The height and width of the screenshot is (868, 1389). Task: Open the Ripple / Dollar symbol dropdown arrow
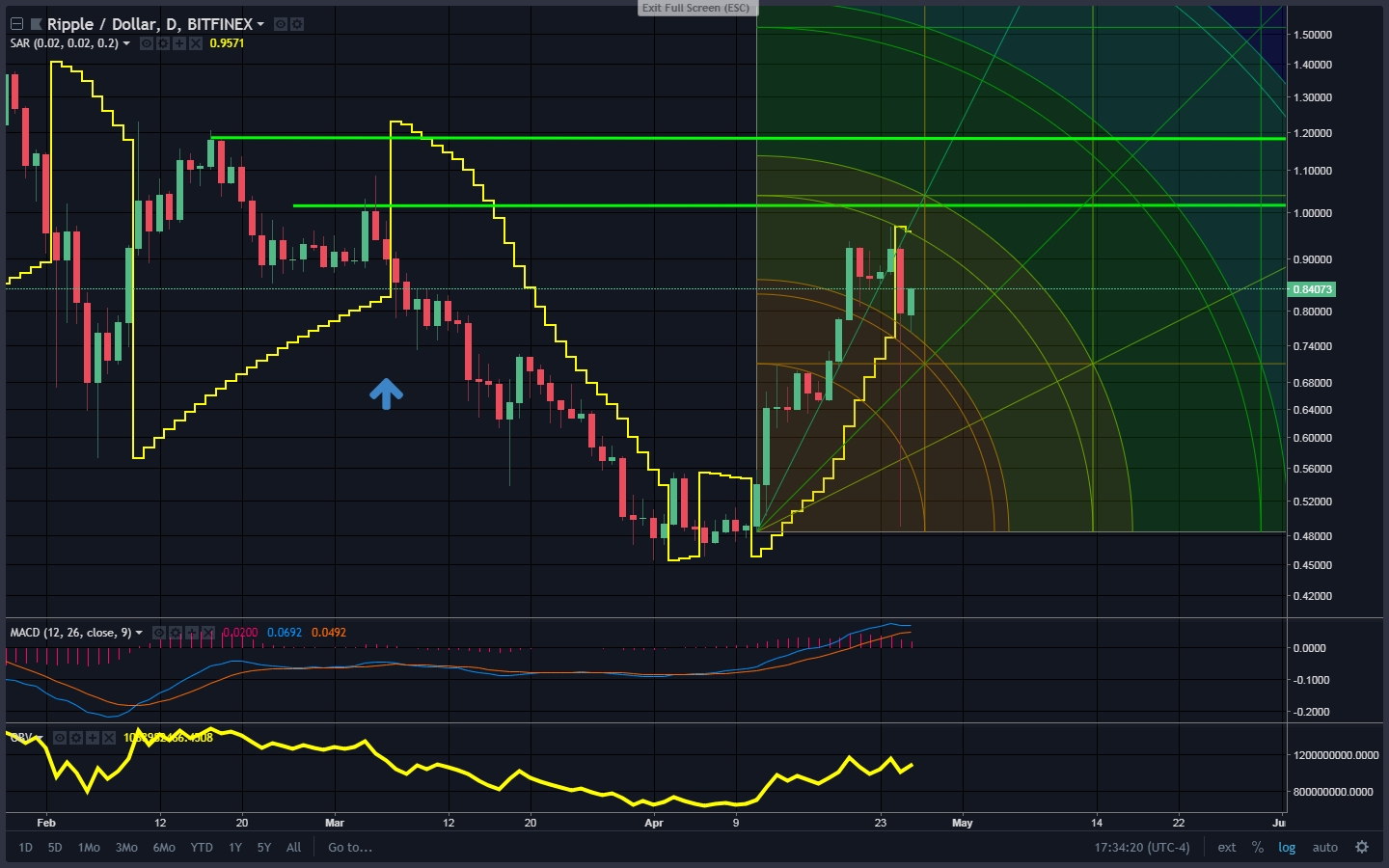click(260, 24)
